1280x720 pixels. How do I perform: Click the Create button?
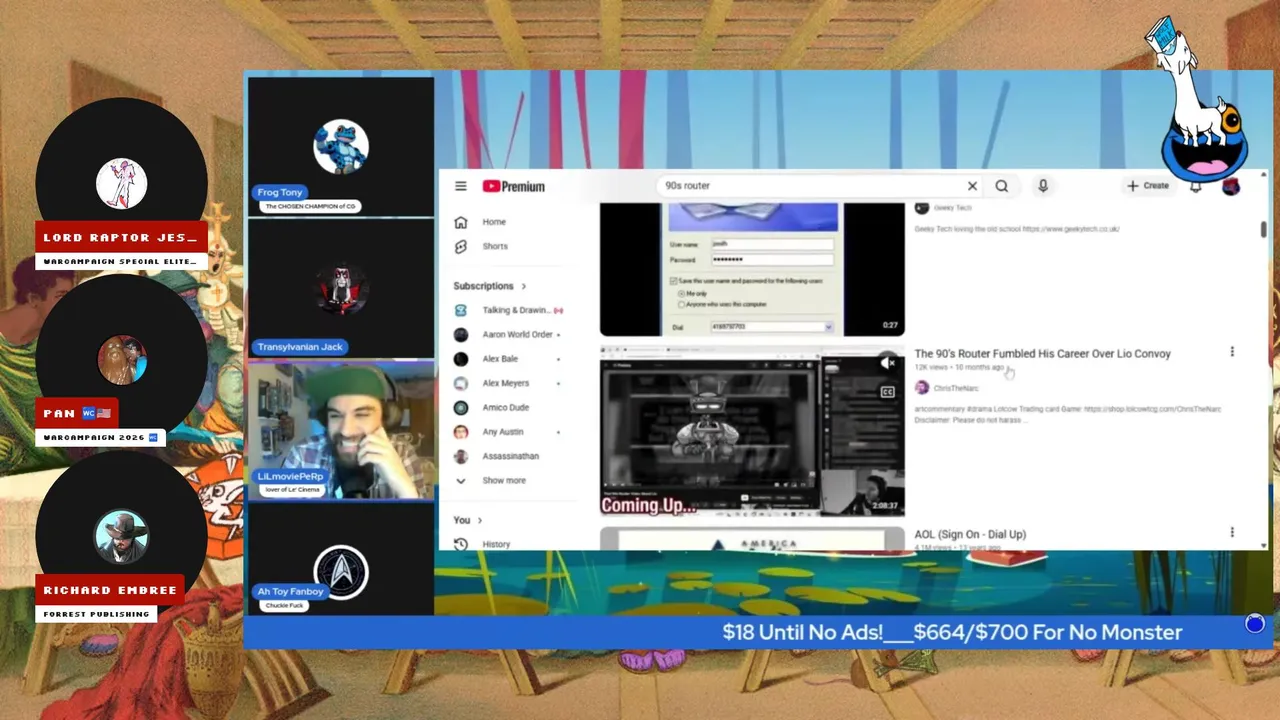point(1147,186)
